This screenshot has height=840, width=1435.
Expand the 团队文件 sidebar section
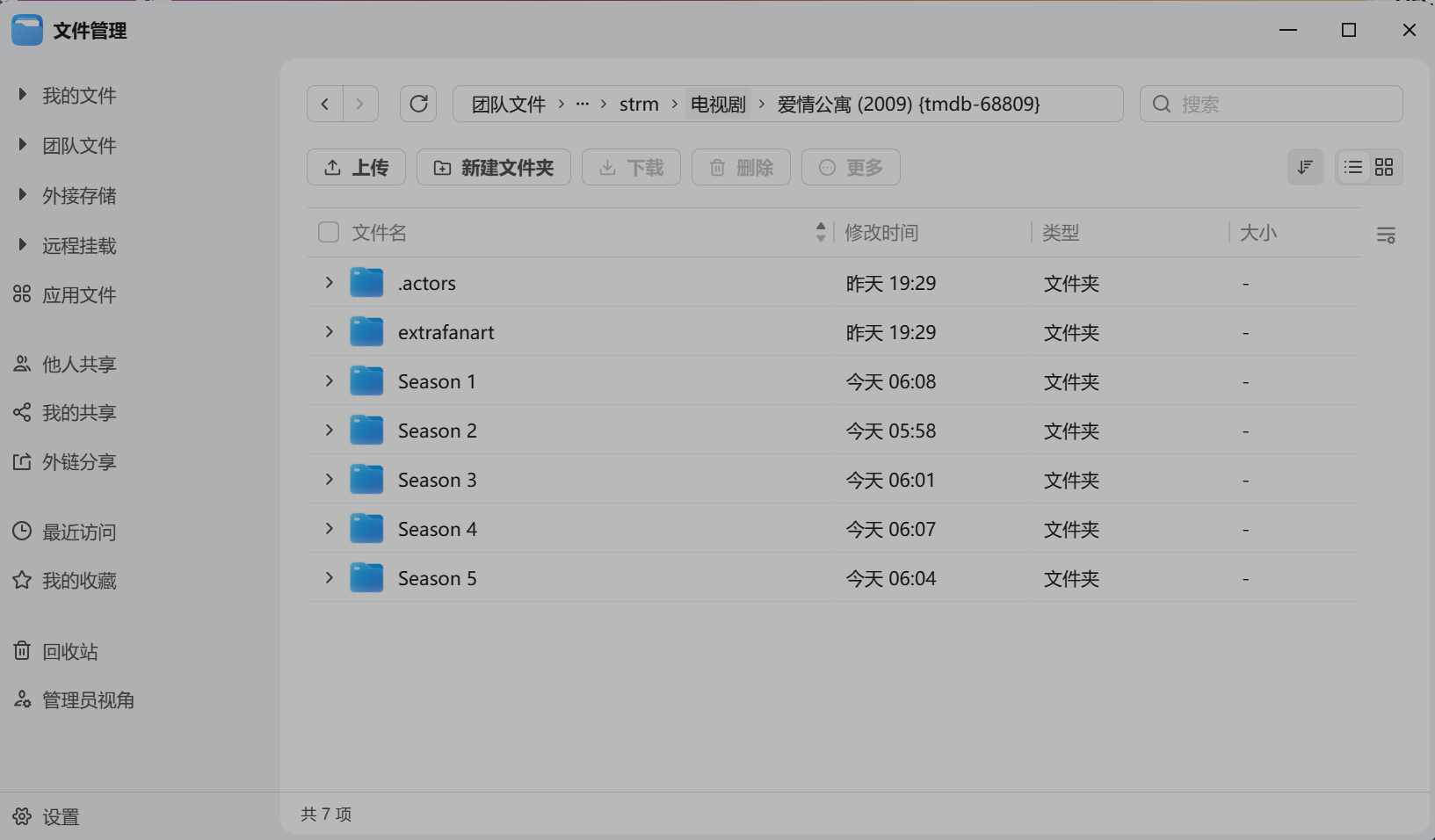(21, 145)
